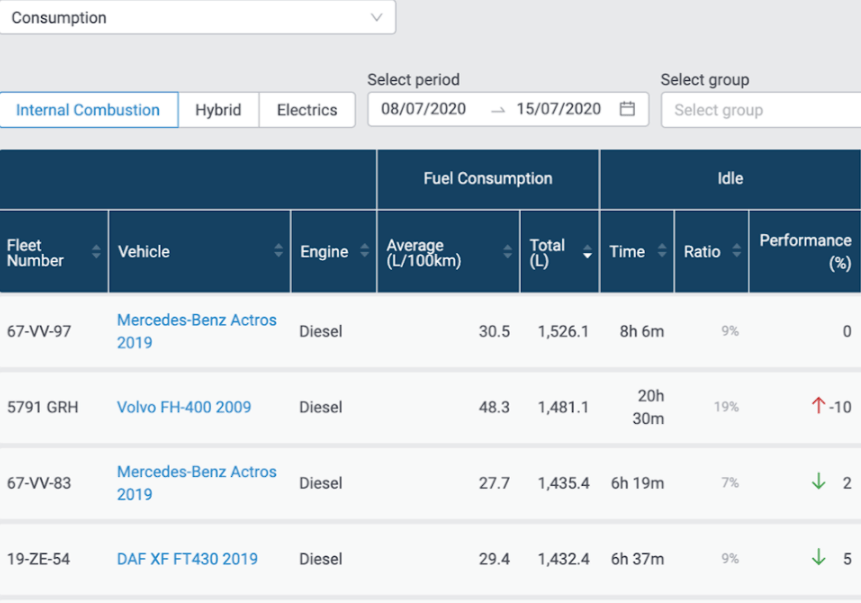Image resolution: width=861 pixels, height=603 pixels.
Task: Click the Fuel Consumption group header
Action: [488, 178]
